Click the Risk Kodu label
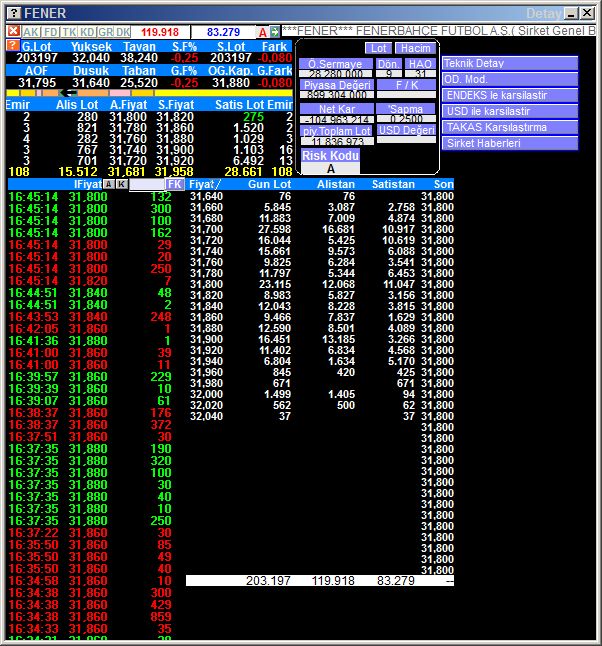This screenshot has width=602, height=646. pyautogui.click(x=330, y=156)
